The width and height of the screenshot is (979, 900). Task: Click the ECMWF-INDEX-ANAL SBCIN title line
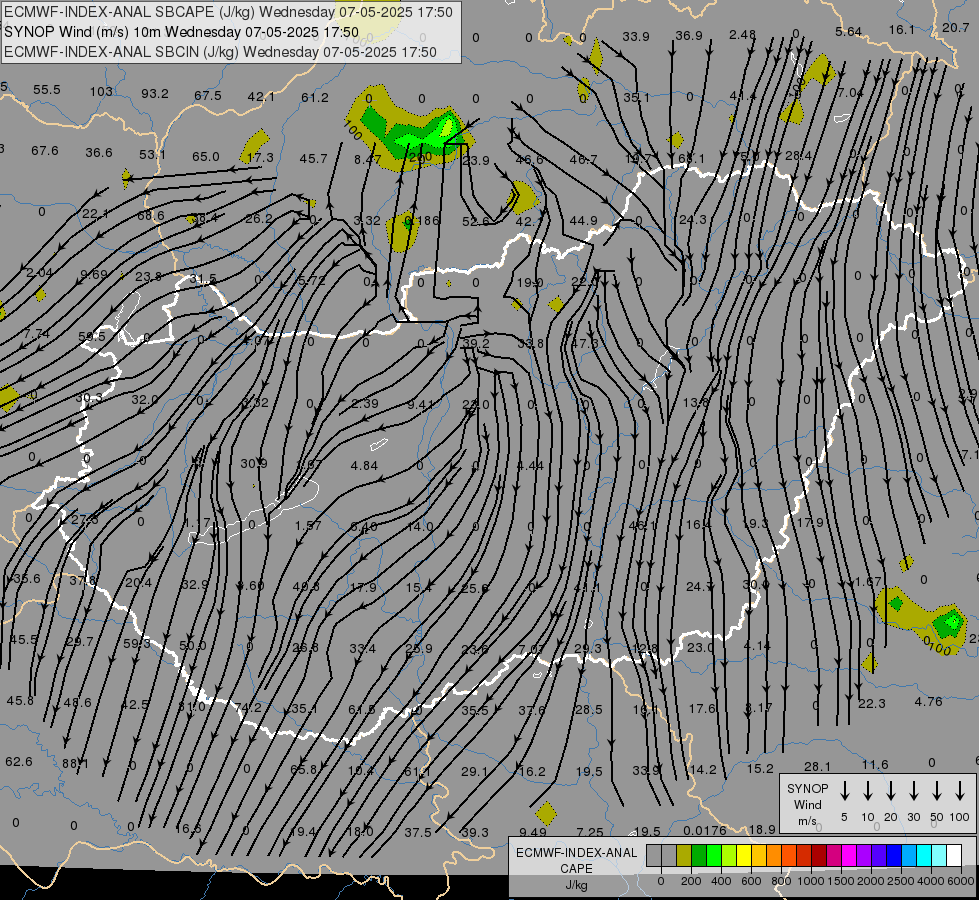tap(220, 52)
